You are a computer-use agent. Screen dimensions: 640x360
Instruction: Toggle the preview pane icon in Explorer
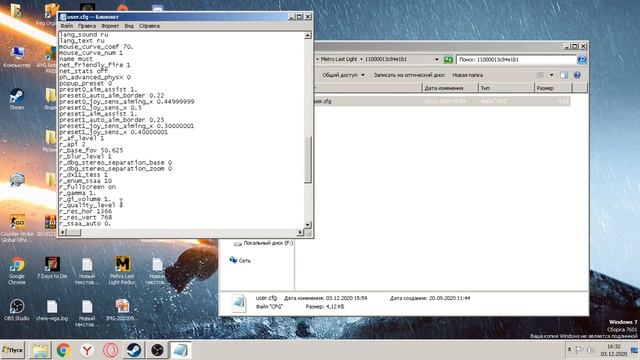pyautogui.click(x=564, y=75)
